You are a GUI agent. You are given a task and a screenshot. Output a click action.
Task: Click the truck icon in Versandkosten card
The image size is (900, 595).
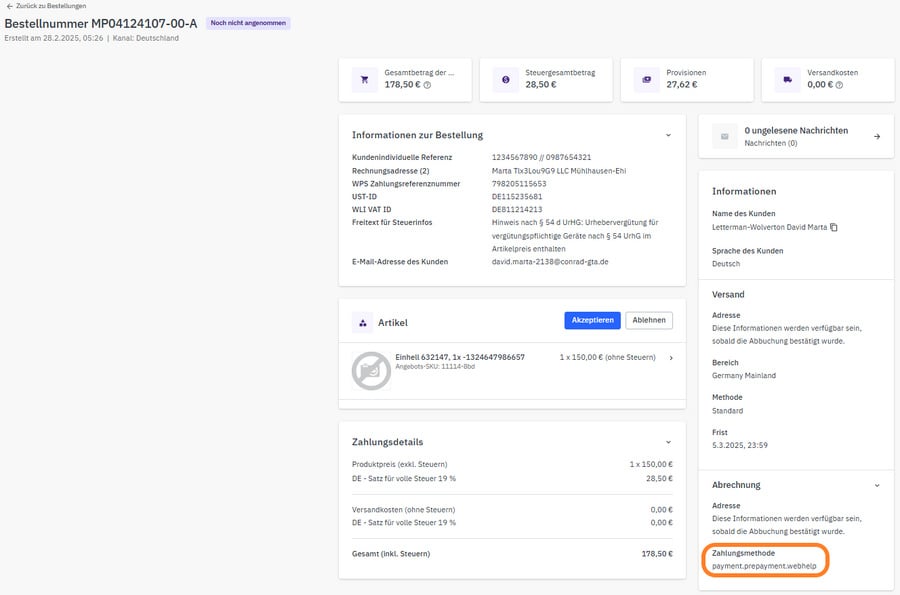pyautogui.click(x=787, y=79)
